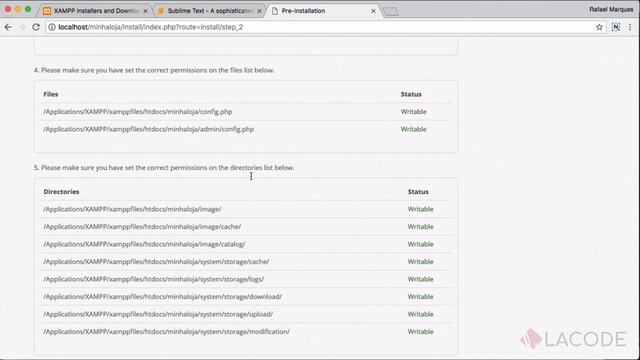The width and height of the screenshot is (640, 360).
Task: Click Writable status for storage/cache/ directory
Action: tap(420, 262)
